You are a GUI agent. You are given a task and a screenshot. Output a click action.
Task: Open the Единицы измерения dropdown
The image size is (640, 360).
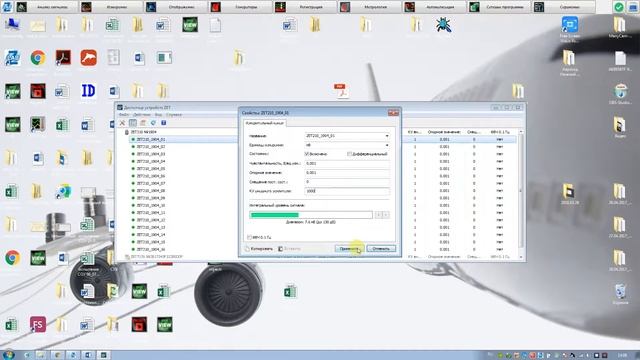coord(347,145)
